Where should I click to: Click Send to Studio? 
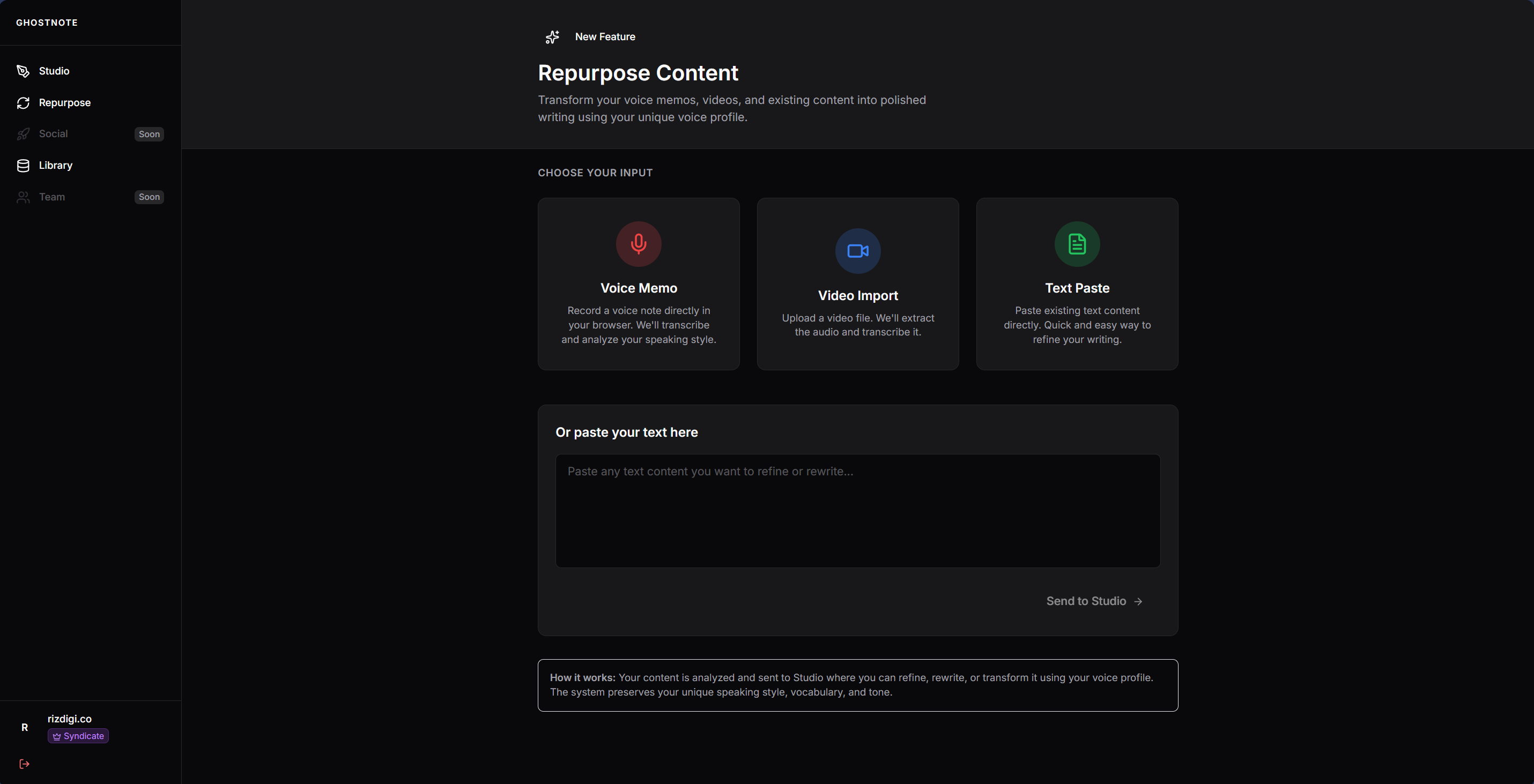pos(1094,601)
